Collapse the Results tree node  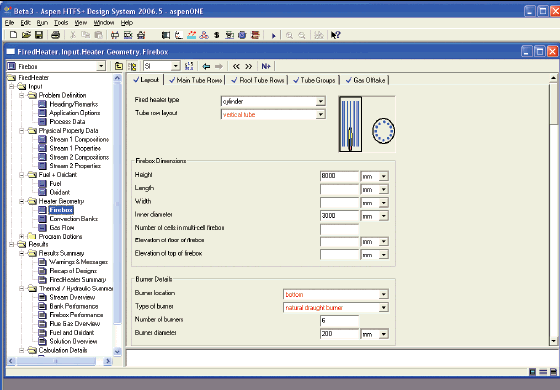pos(12,244)
